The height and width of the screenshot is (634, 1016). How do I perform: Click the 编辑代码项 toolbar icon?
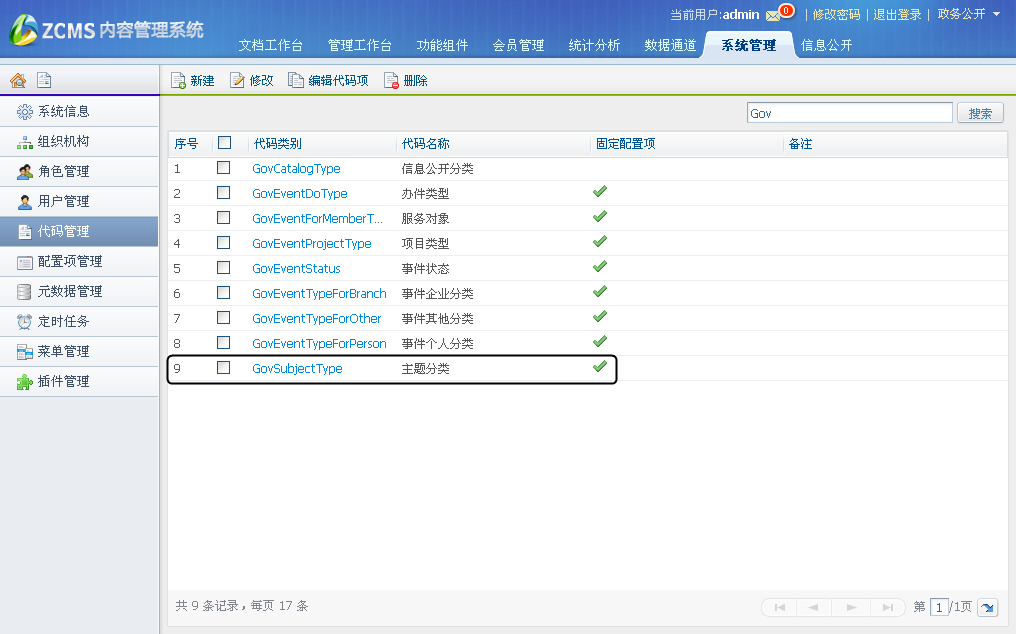(x=296, y=81)
